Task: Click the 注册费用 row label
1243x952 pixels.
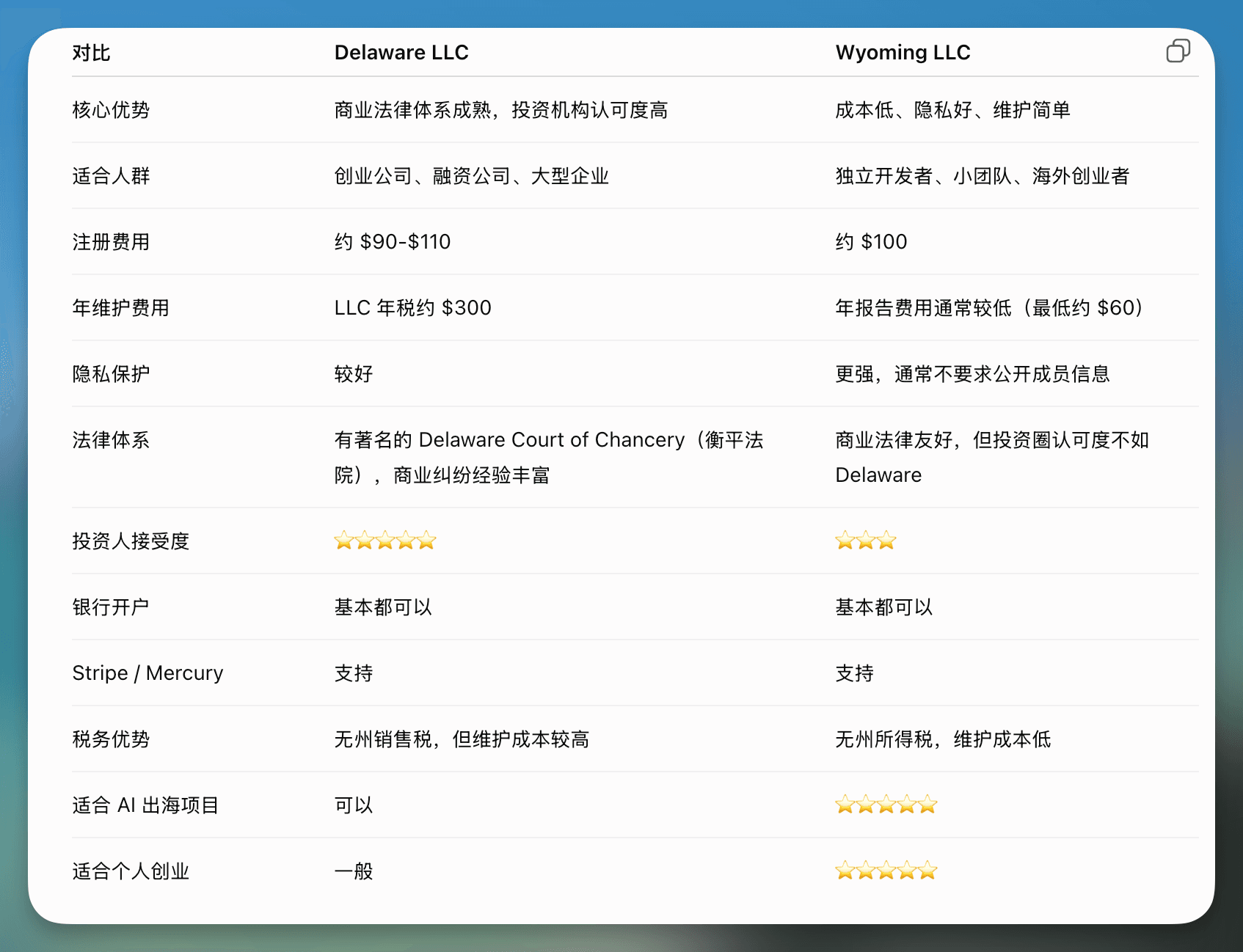Action: pos(111,242)
